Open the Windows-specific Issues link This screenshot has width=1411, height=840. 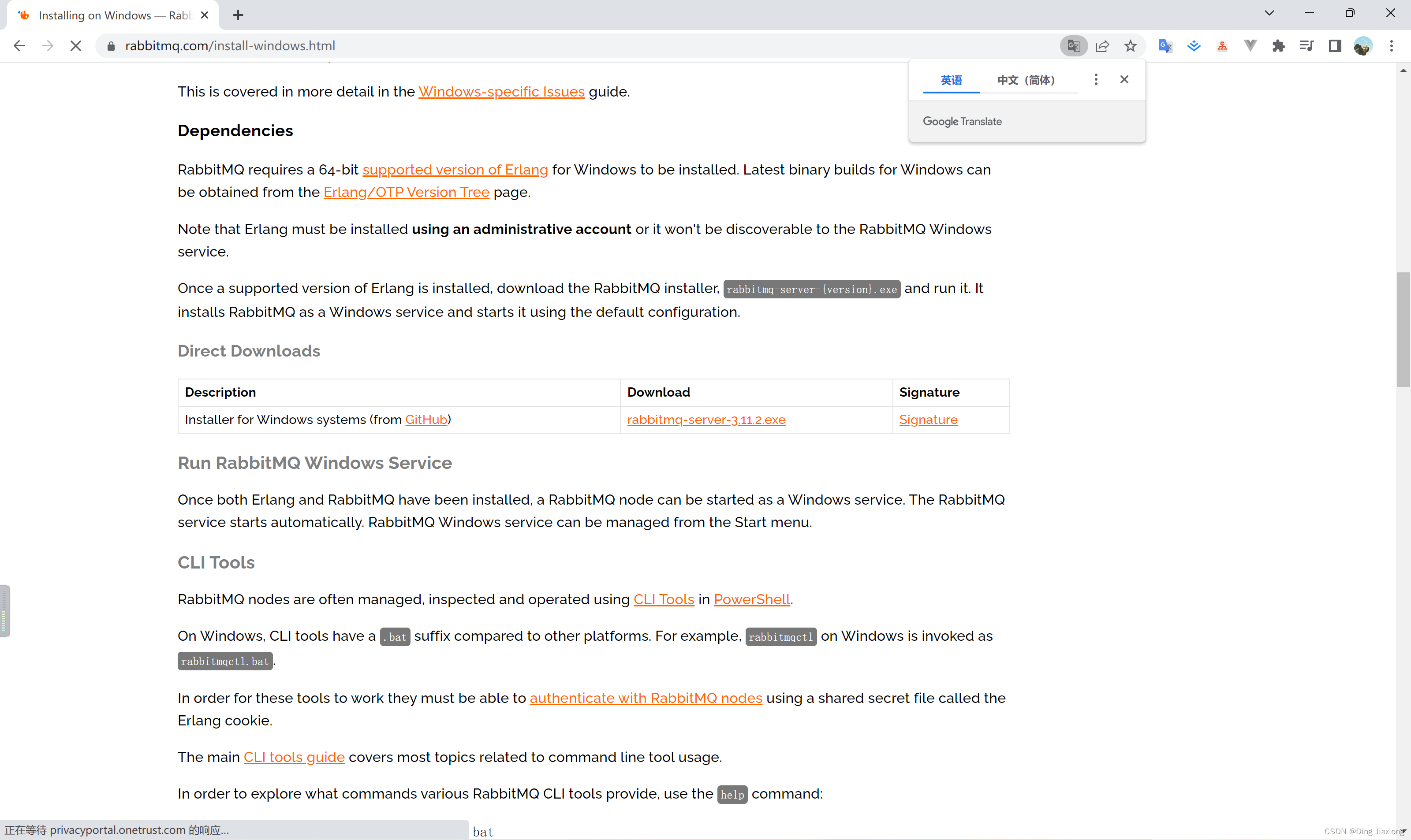[x=501, y=92]
